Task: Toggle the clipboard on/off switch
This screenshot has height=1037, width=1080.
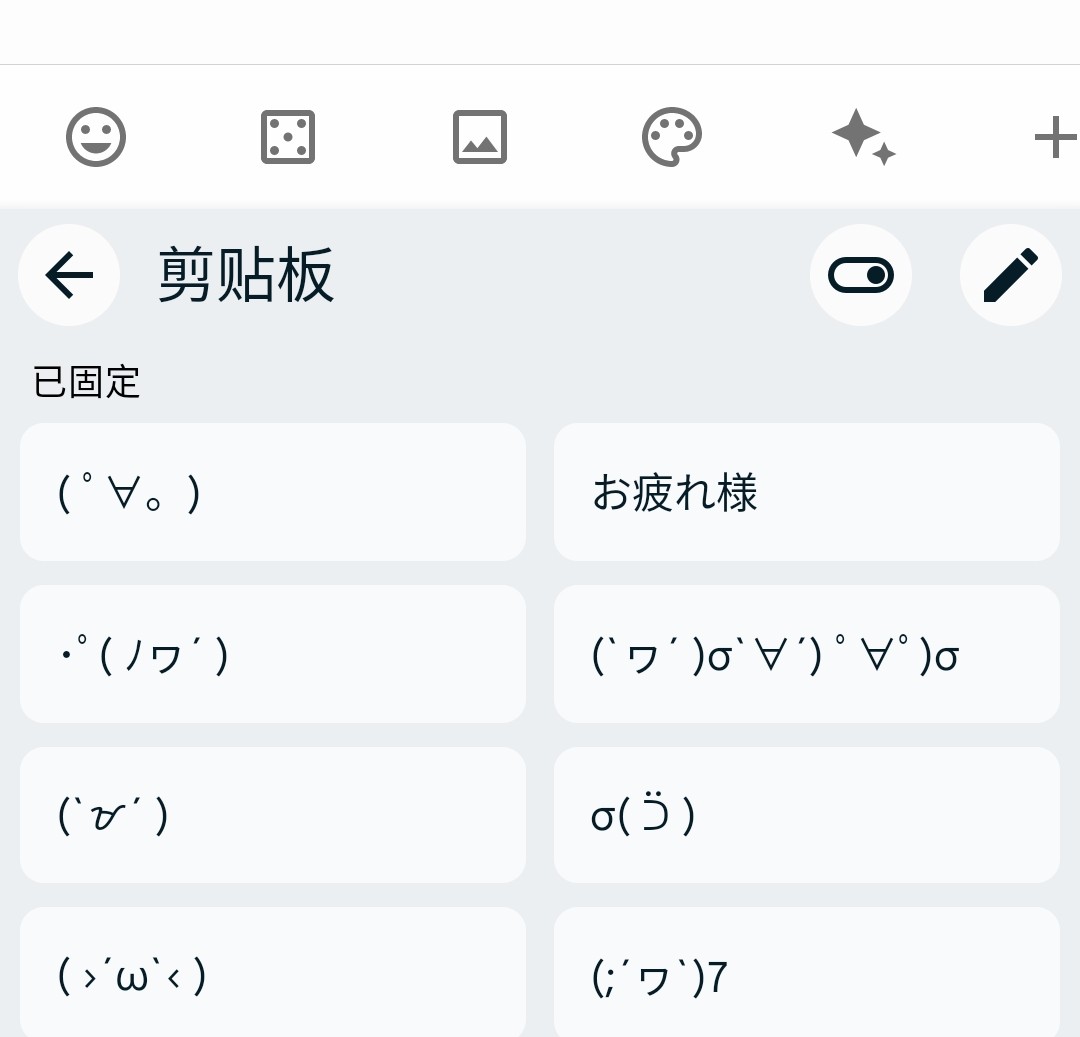Action: point(861,275)
